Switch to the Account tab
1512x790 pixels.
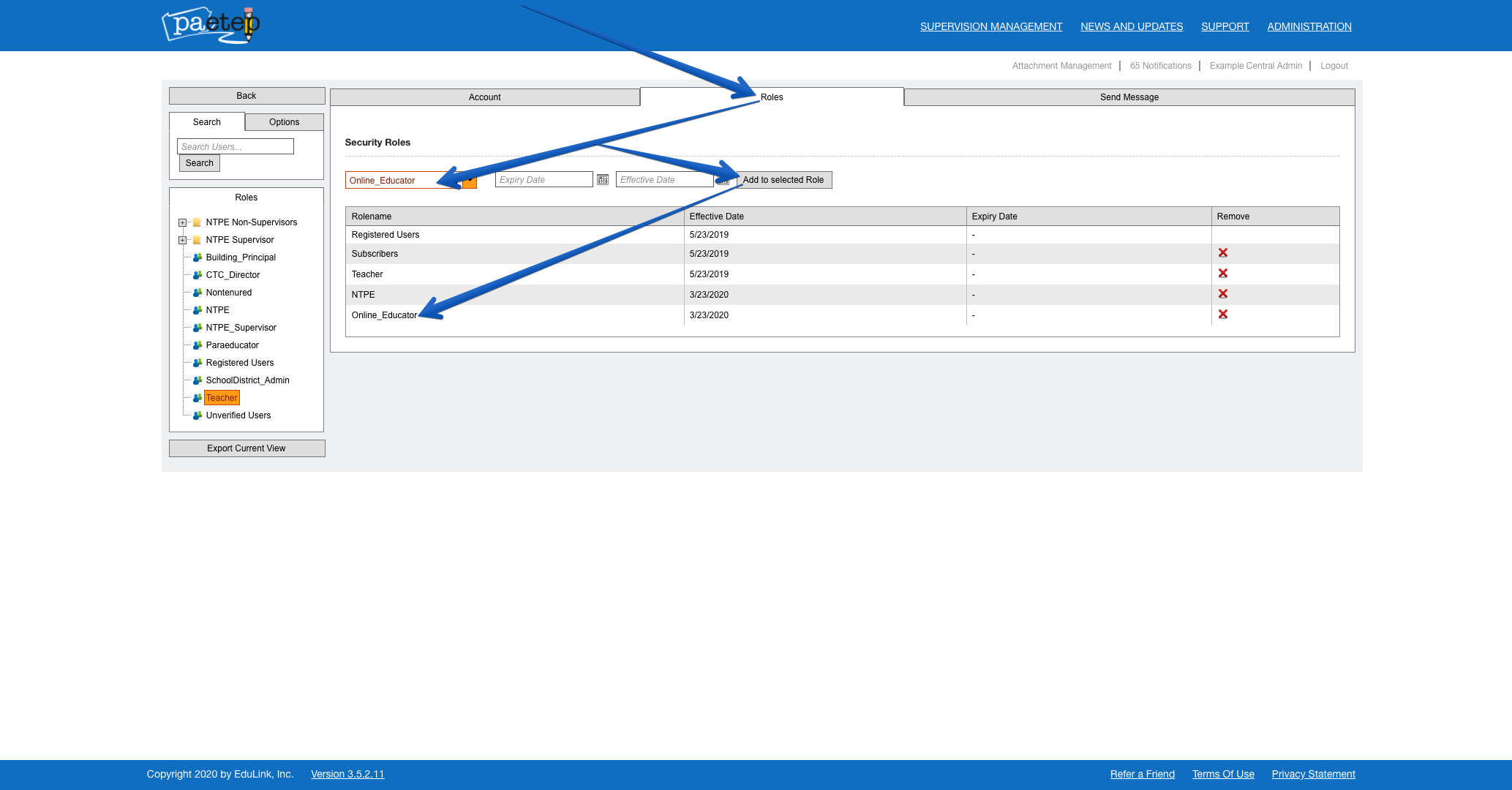[x=484, y=97]
